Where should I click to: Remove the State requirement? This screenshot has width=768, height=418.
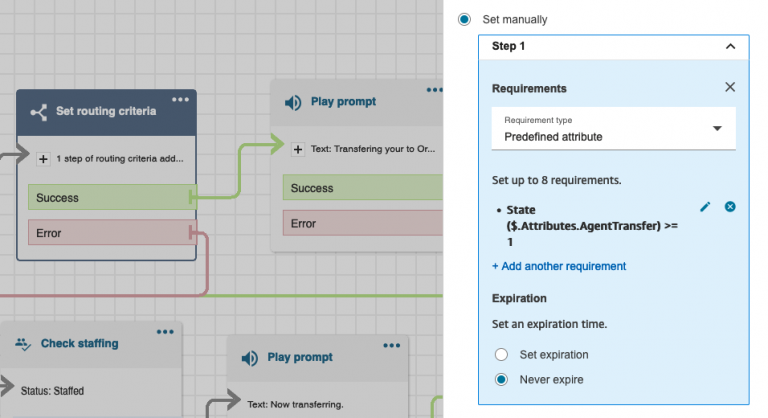[730, 206]
